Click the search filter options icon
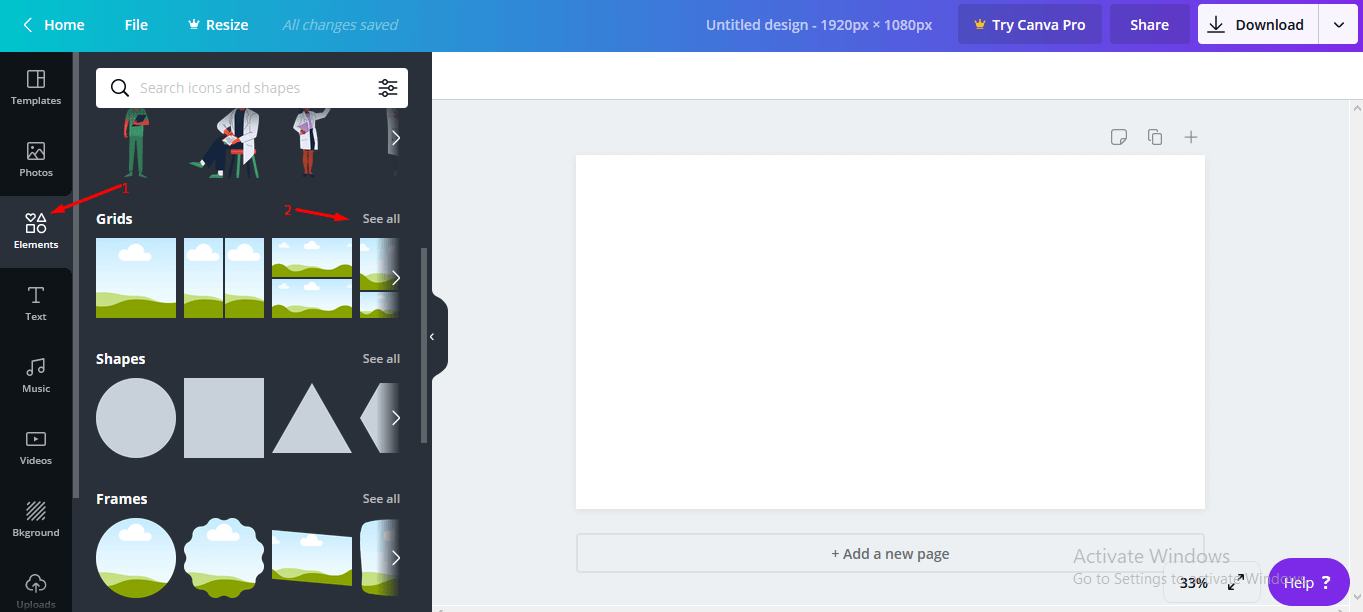 click(x=388, y=88)
